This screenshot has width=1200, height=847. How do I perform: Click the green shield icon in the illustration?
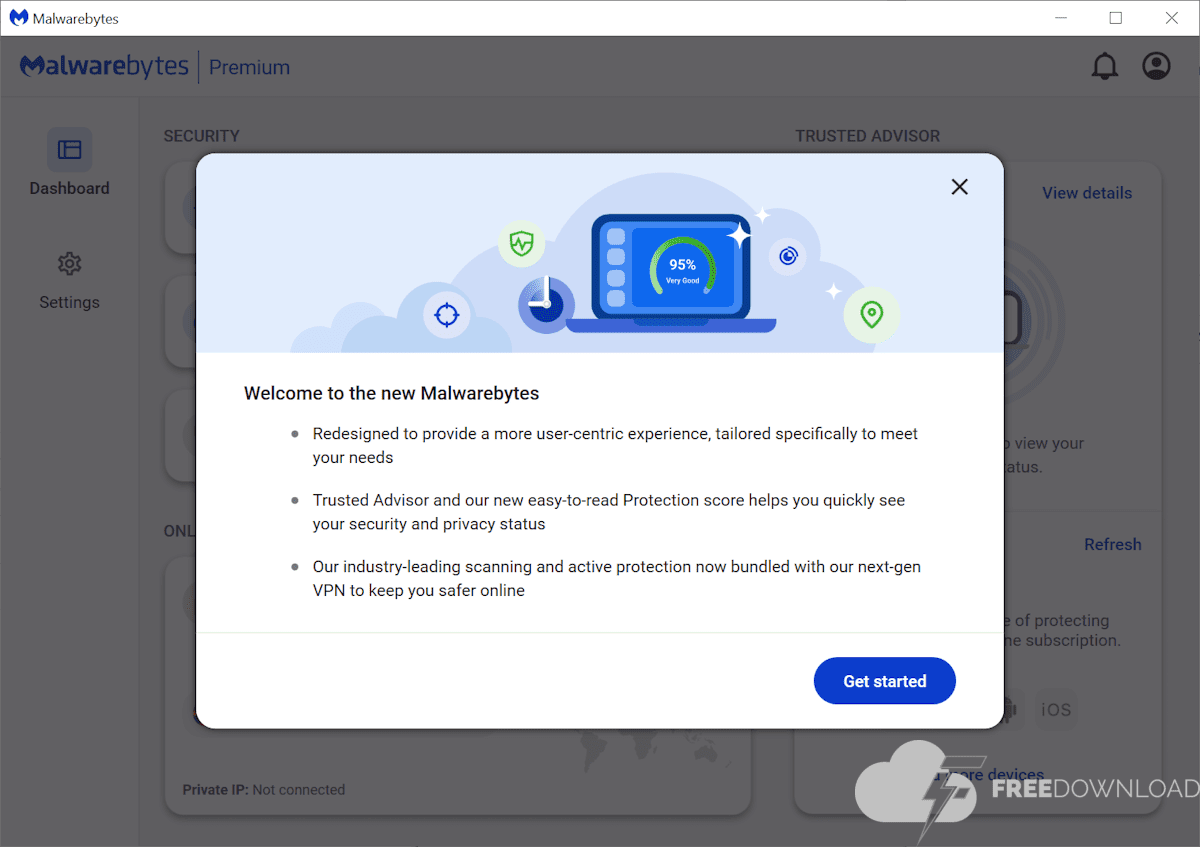tap(521, 243)
